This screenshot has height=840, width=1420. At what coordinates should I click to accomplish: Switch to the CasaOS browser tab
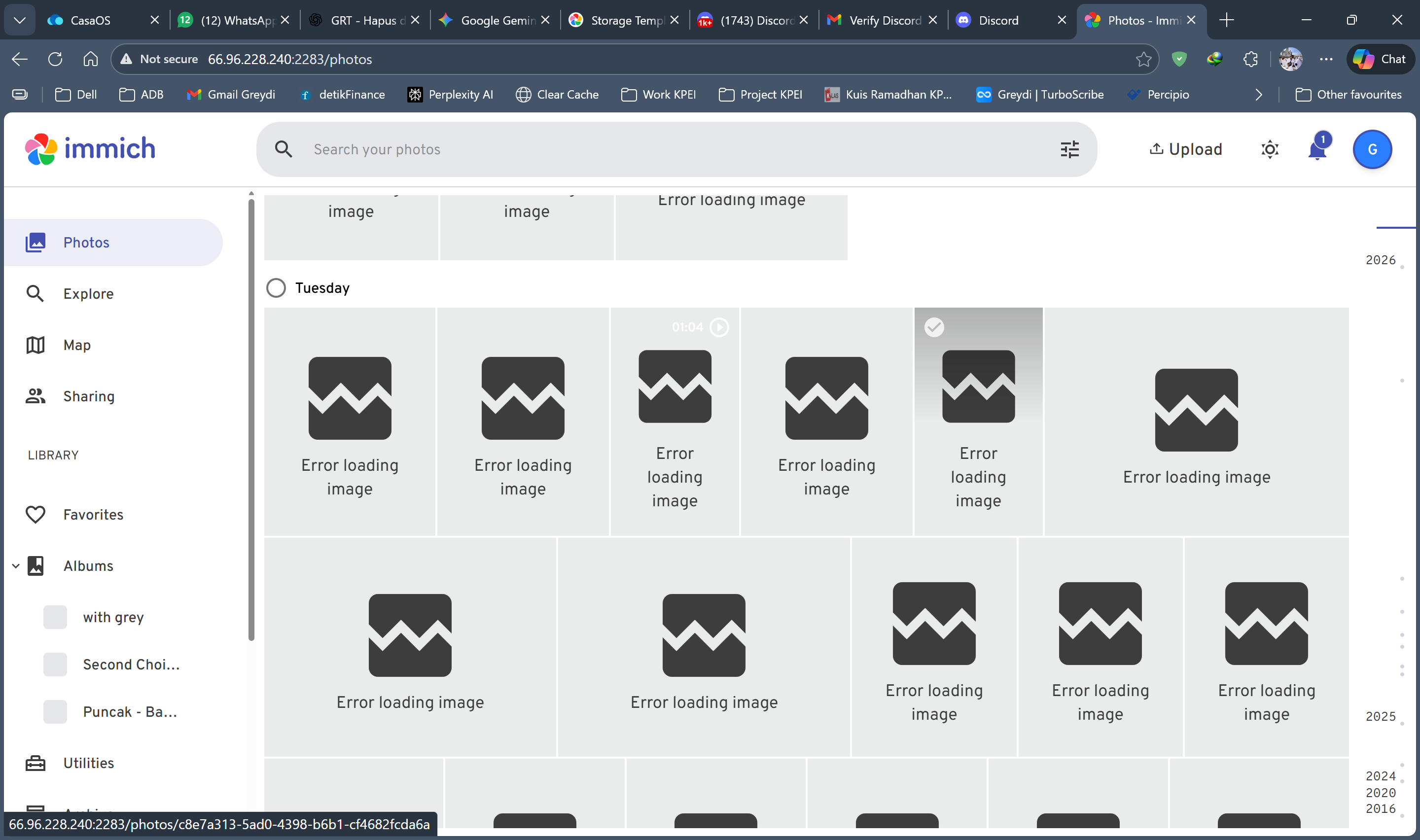click(91, 20)
